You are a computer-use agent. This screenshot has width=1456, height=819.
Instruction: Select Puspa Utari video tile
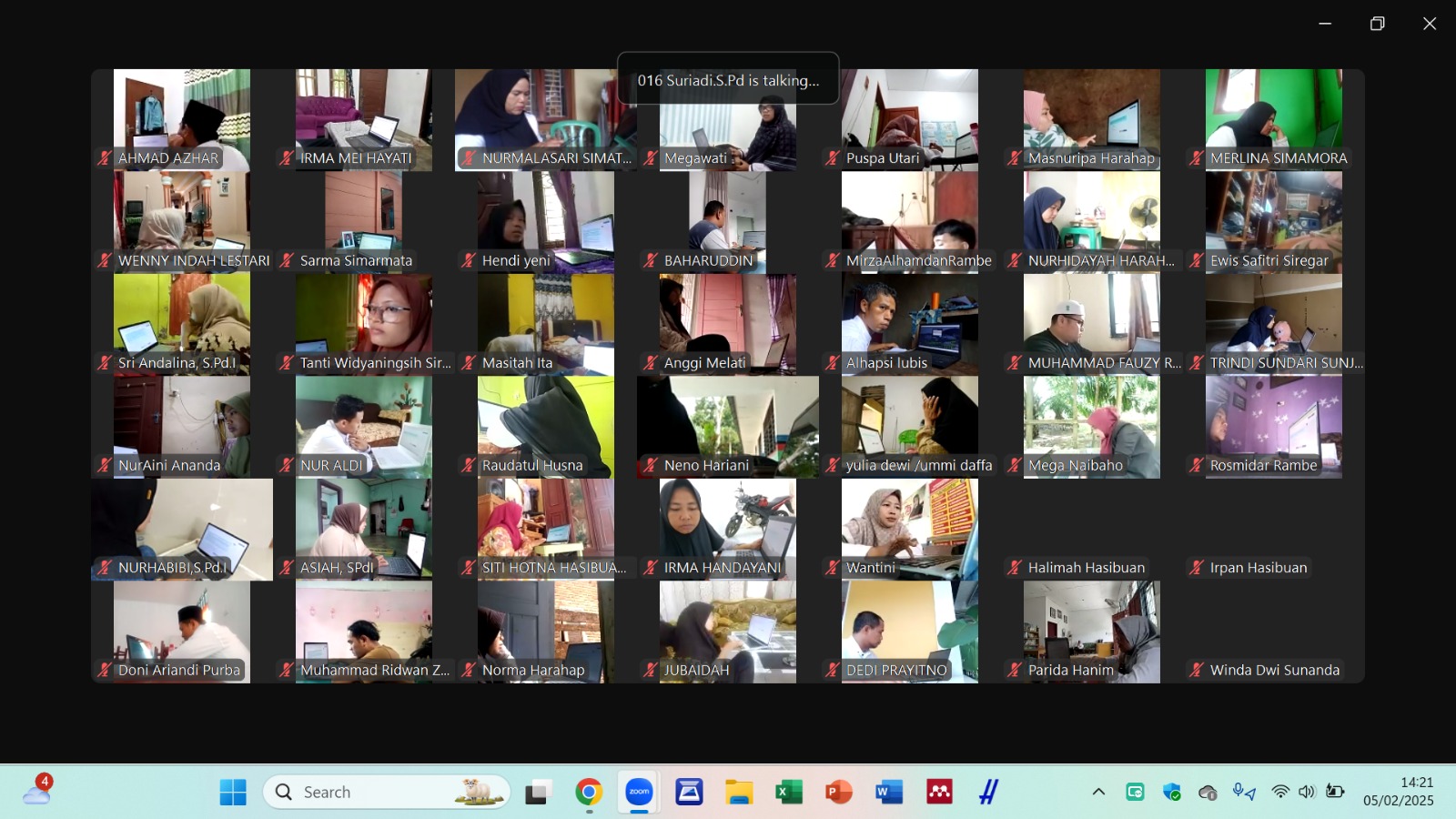click(x=910, y=120)
